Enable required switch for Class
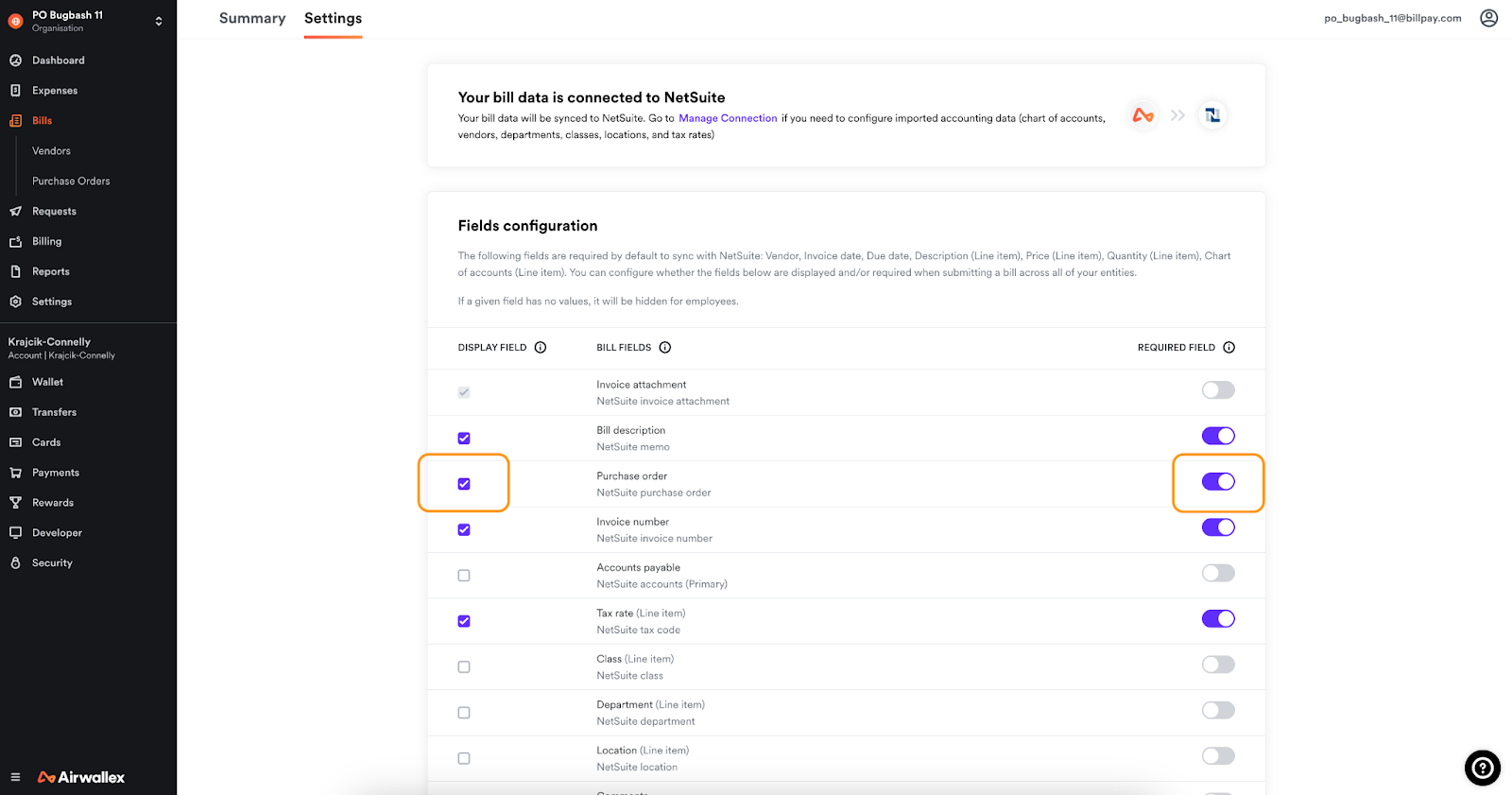 (1218, 665)
